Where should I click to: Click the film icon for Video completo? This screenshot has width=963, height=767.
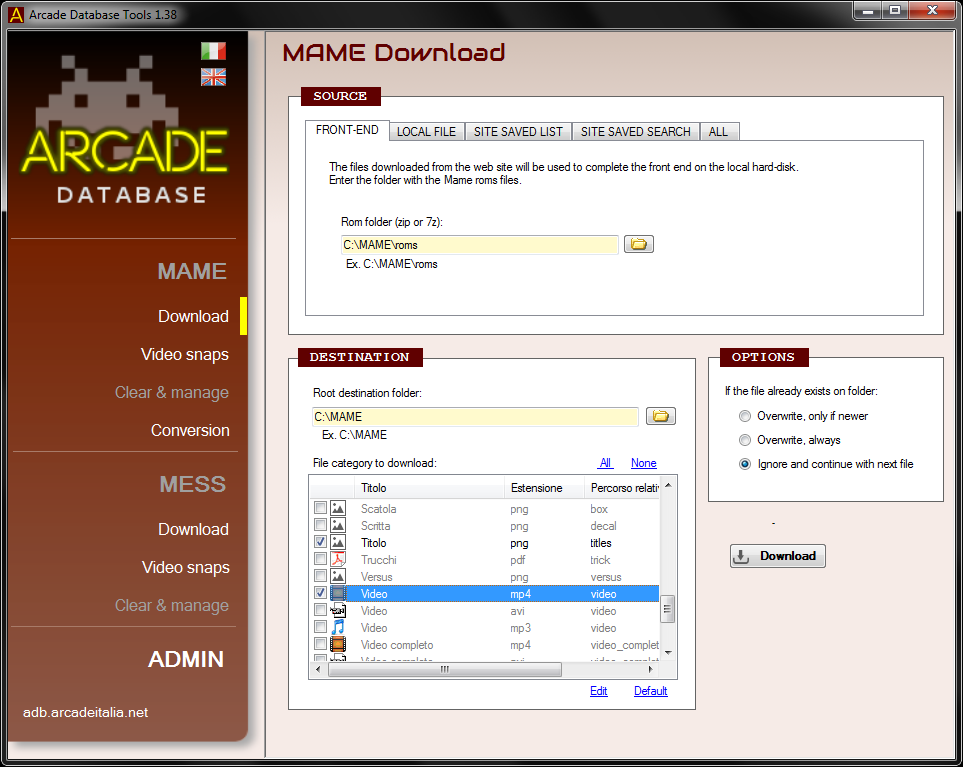tap(338, 645)
